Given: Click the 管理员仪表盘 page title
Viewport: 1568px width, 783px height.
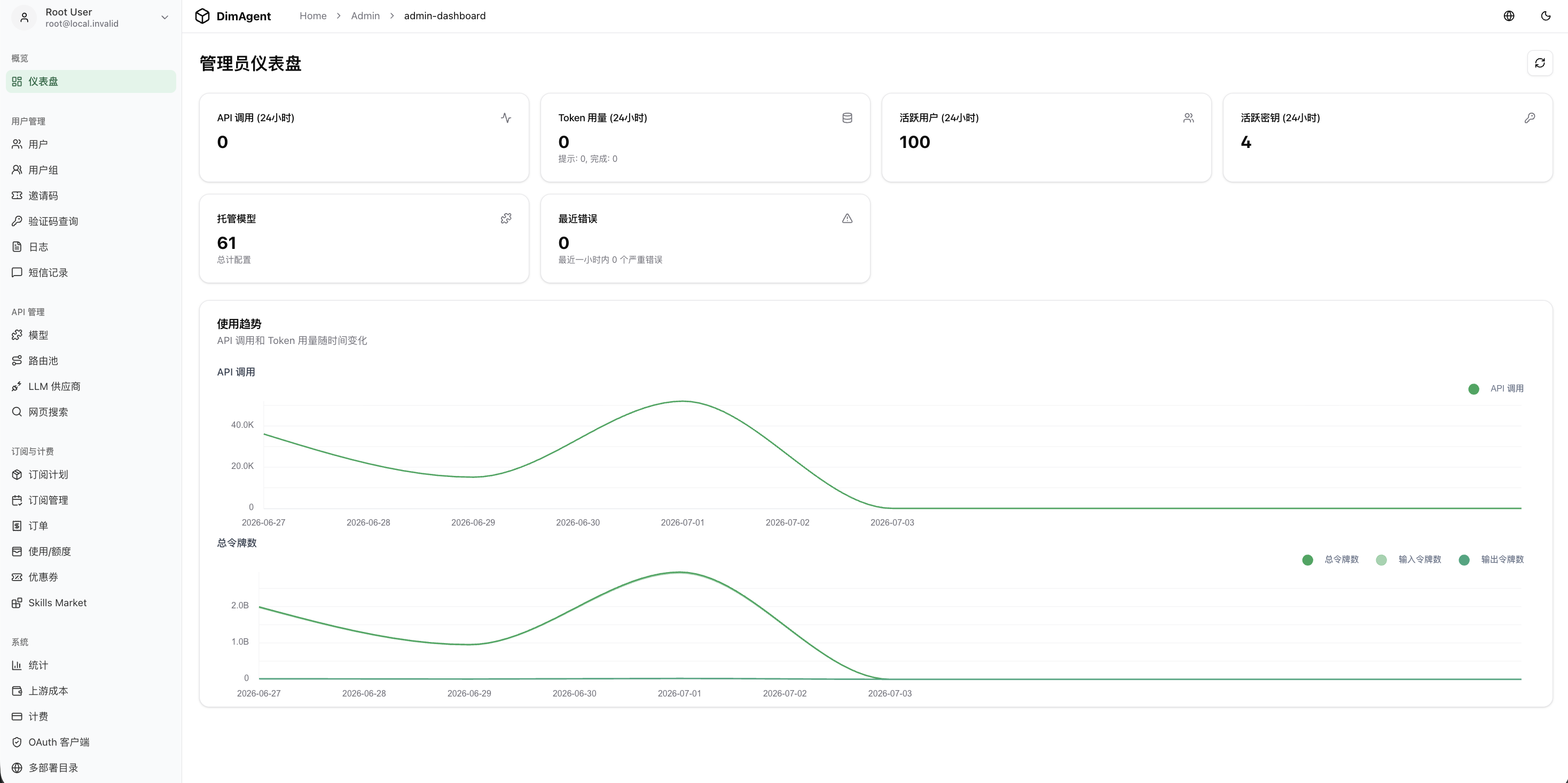Looking at the screenshot, I should click(250, 64).
